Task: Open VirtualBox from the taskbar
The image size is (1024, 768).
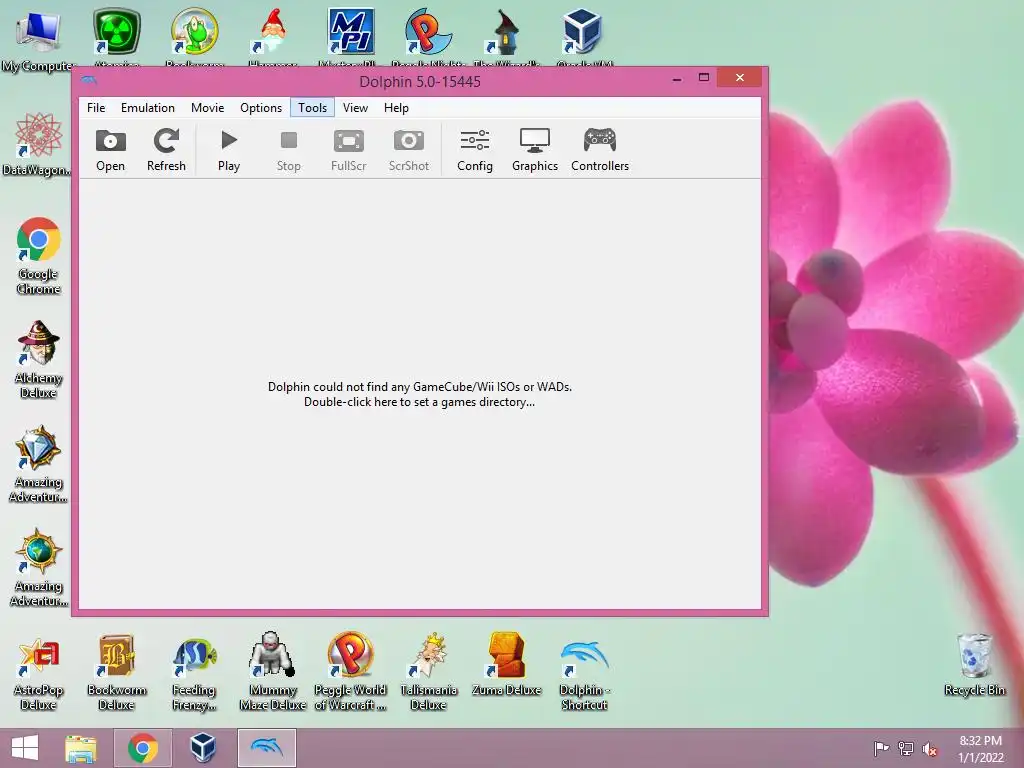Action: click(x=202, y=748)
